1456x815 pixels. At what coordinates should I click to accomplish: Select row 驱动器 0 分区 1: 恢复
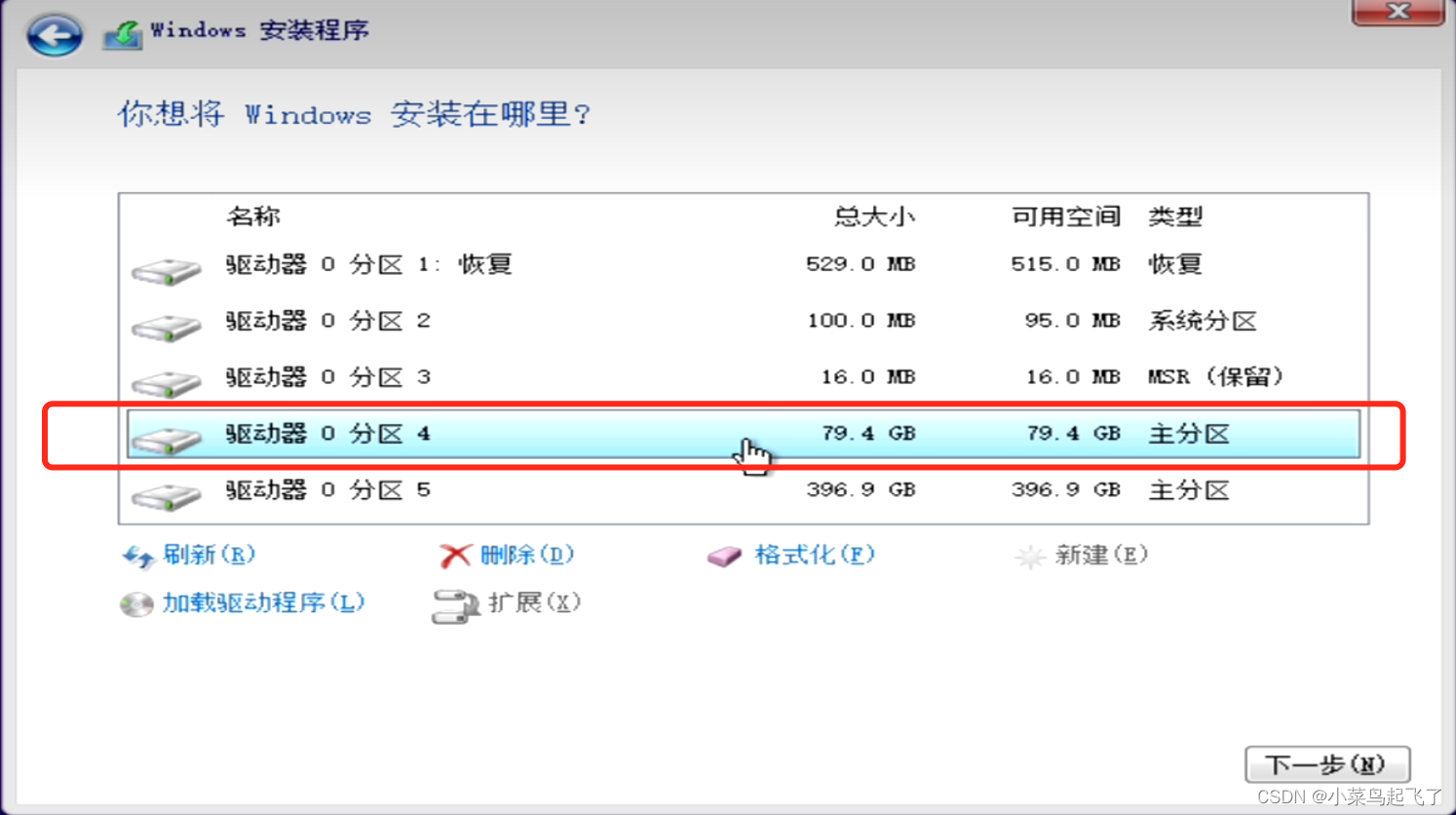(x=744, y=264)
